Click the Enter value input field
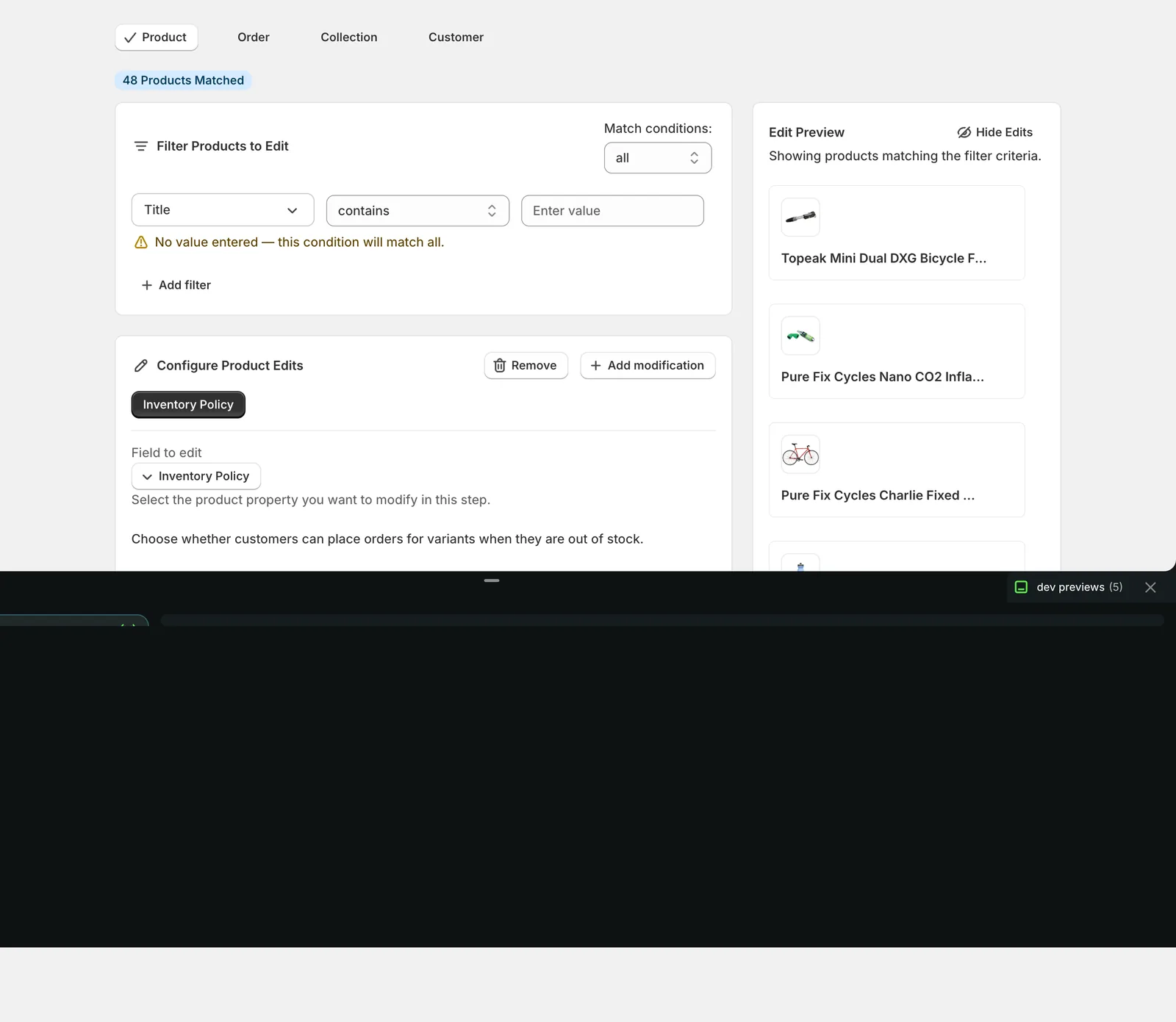Viewport: 1176px width, 1022px height. pyautogui.click(x=612, y=211)
